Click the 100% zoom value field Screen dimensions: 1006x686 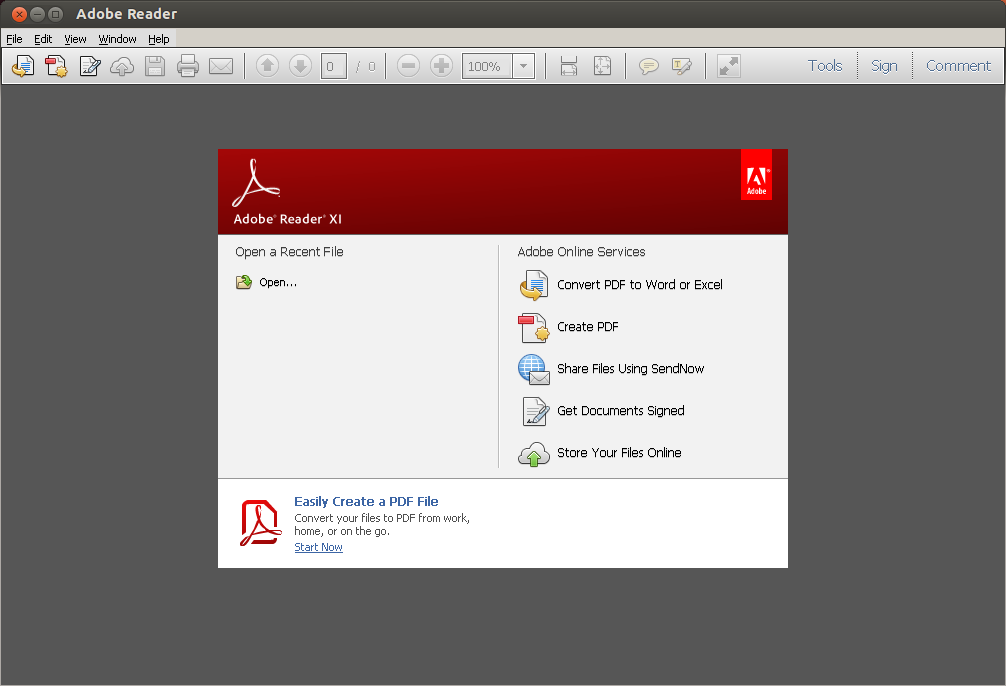tap(487, 66)
